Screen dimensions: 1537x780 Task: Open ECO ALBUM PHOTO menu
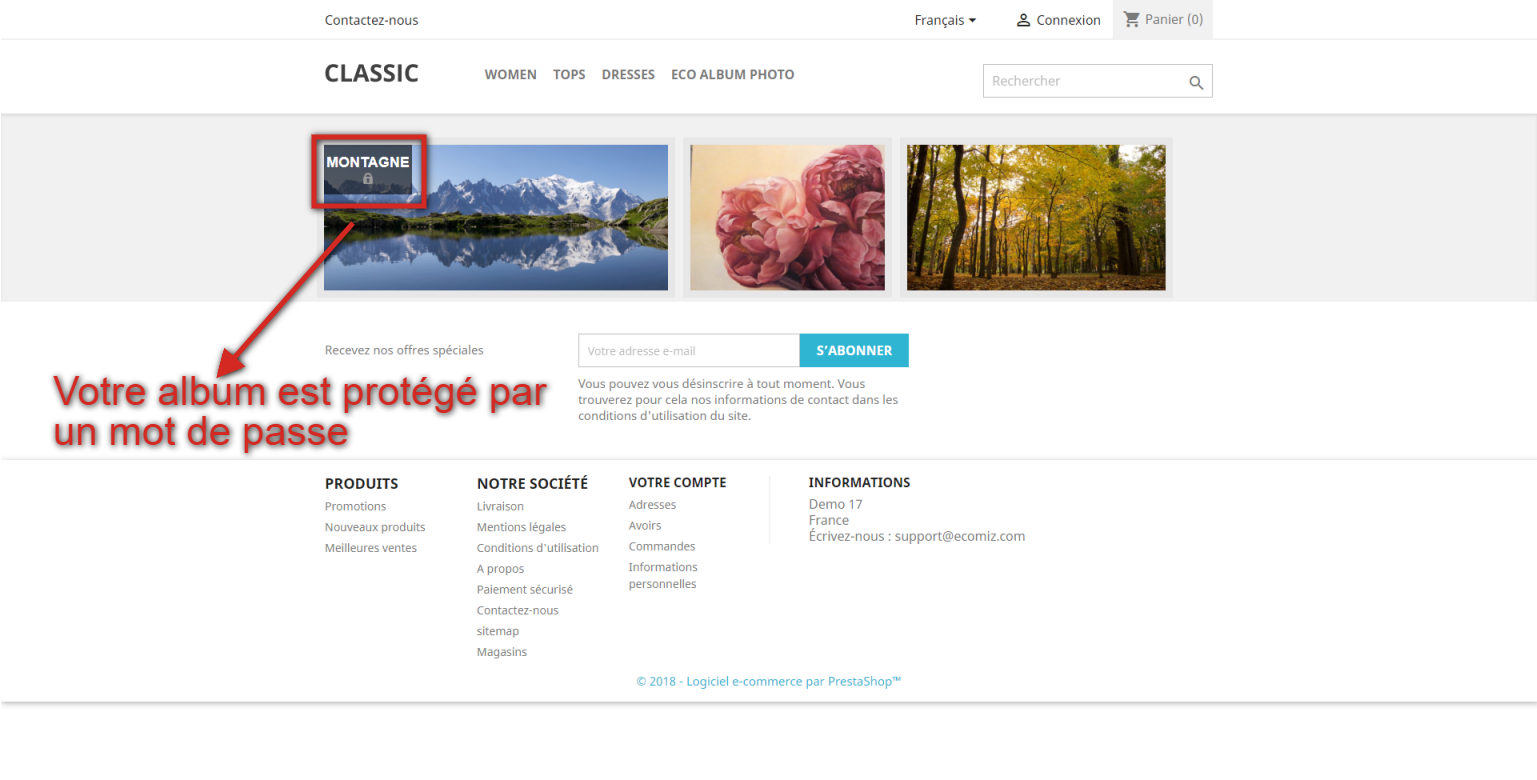click(733, 74)
